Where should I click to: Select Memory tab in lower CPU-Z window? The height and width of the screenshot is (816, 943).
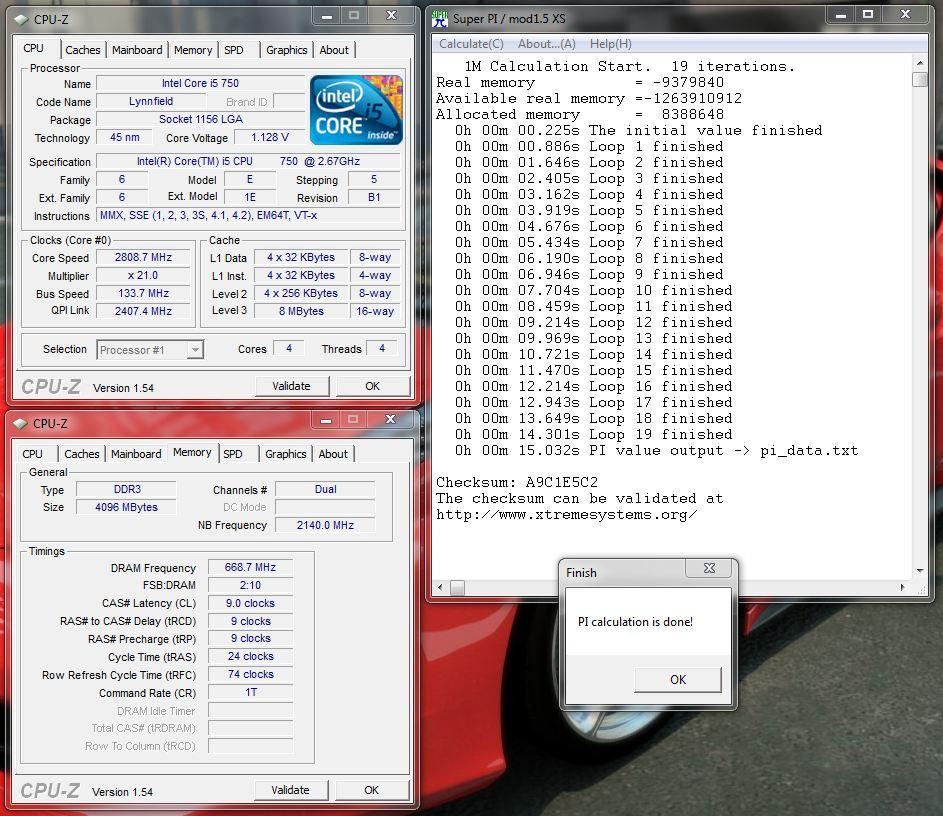click(192, 453)
